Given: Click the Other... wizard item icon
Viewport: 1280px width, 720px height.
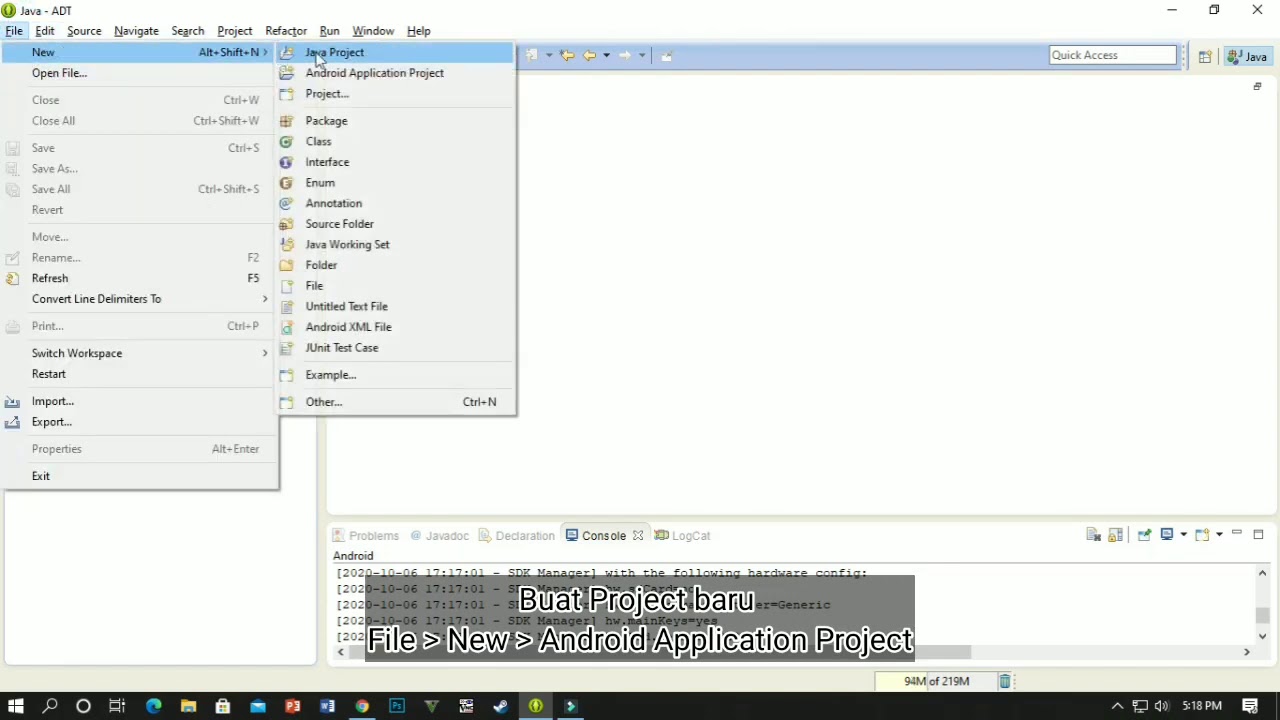Looking at the screenshot, I should point(286,402).
